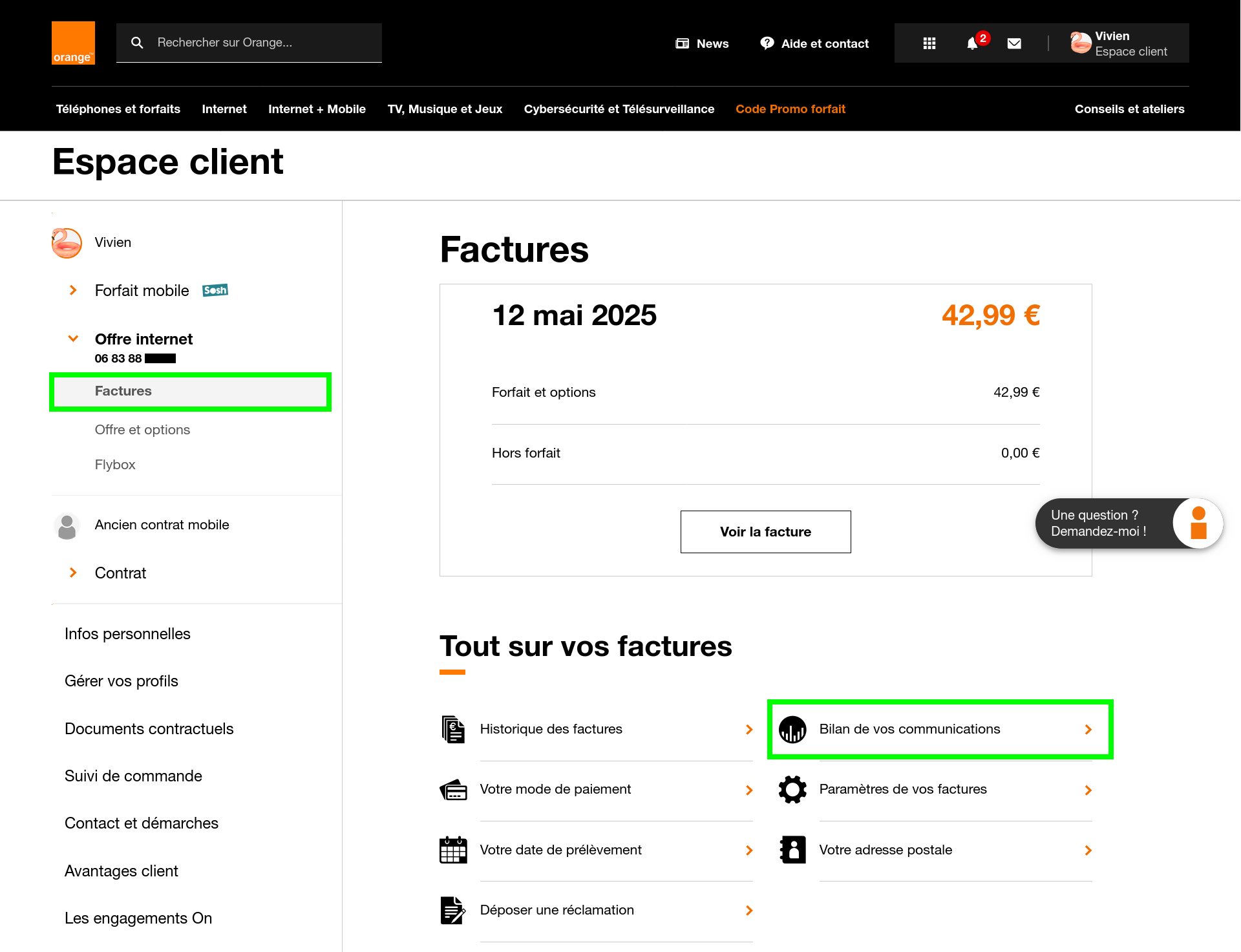Screen dimensions: 1241x952
Task: Click the News newspaper icon
Action: (682, 43)
